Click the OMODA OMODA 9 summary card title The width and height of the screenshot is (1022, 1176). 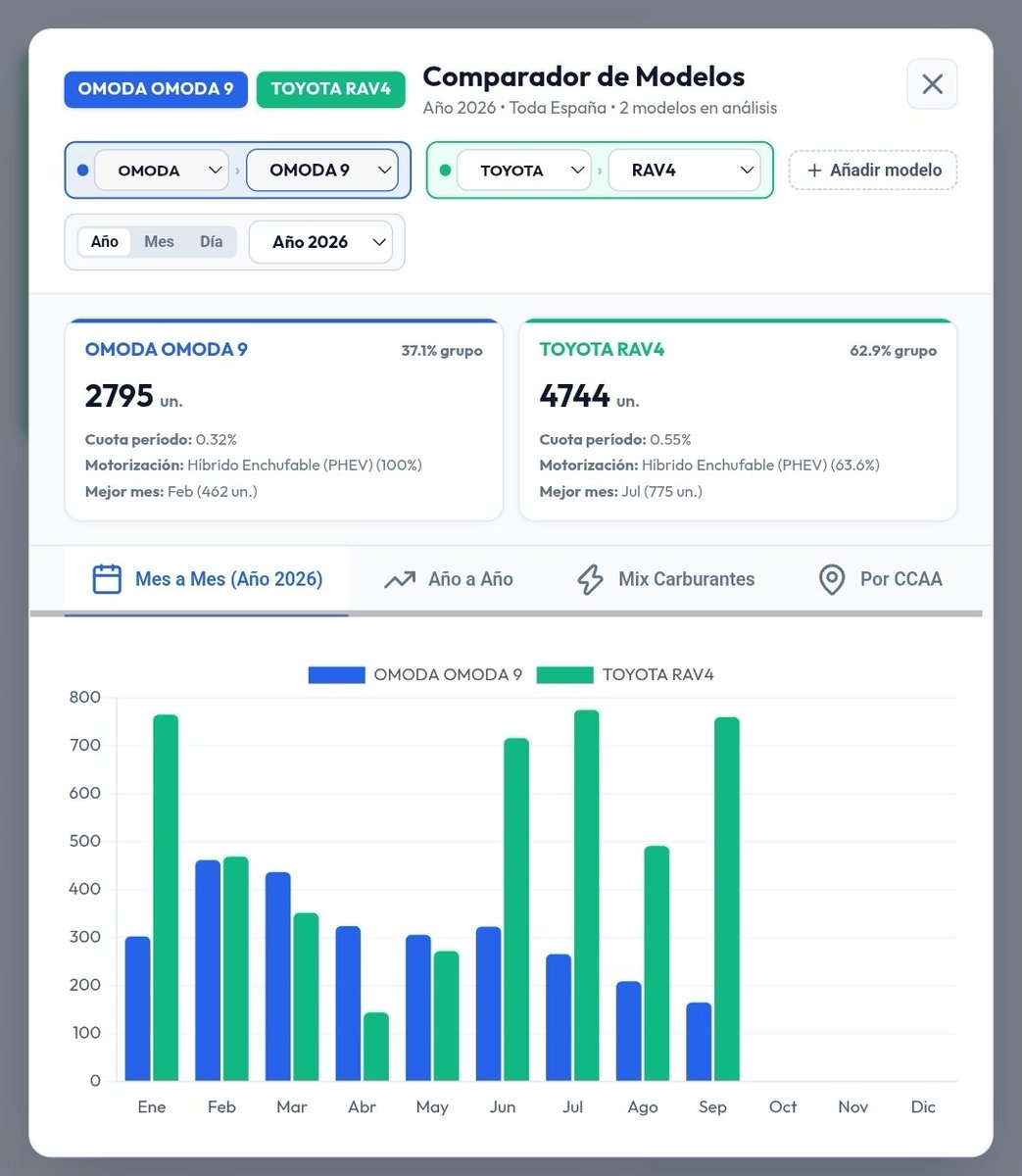point(167,350)
